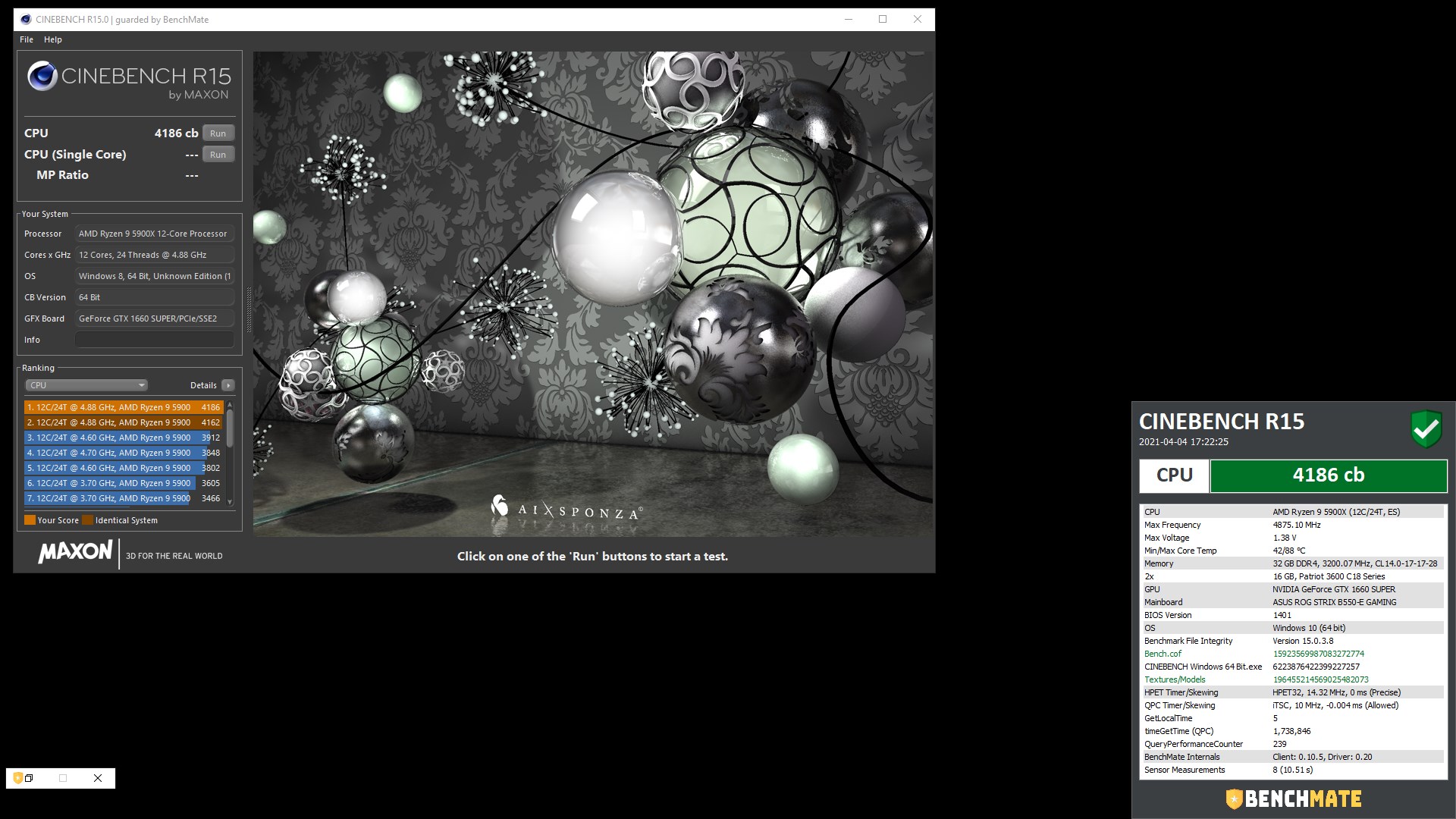Screen dimensions: 1456x819
Task: Click the BenchMate 4186 cb score bar
Action: pyautogui.click(x=1329, y=475)
